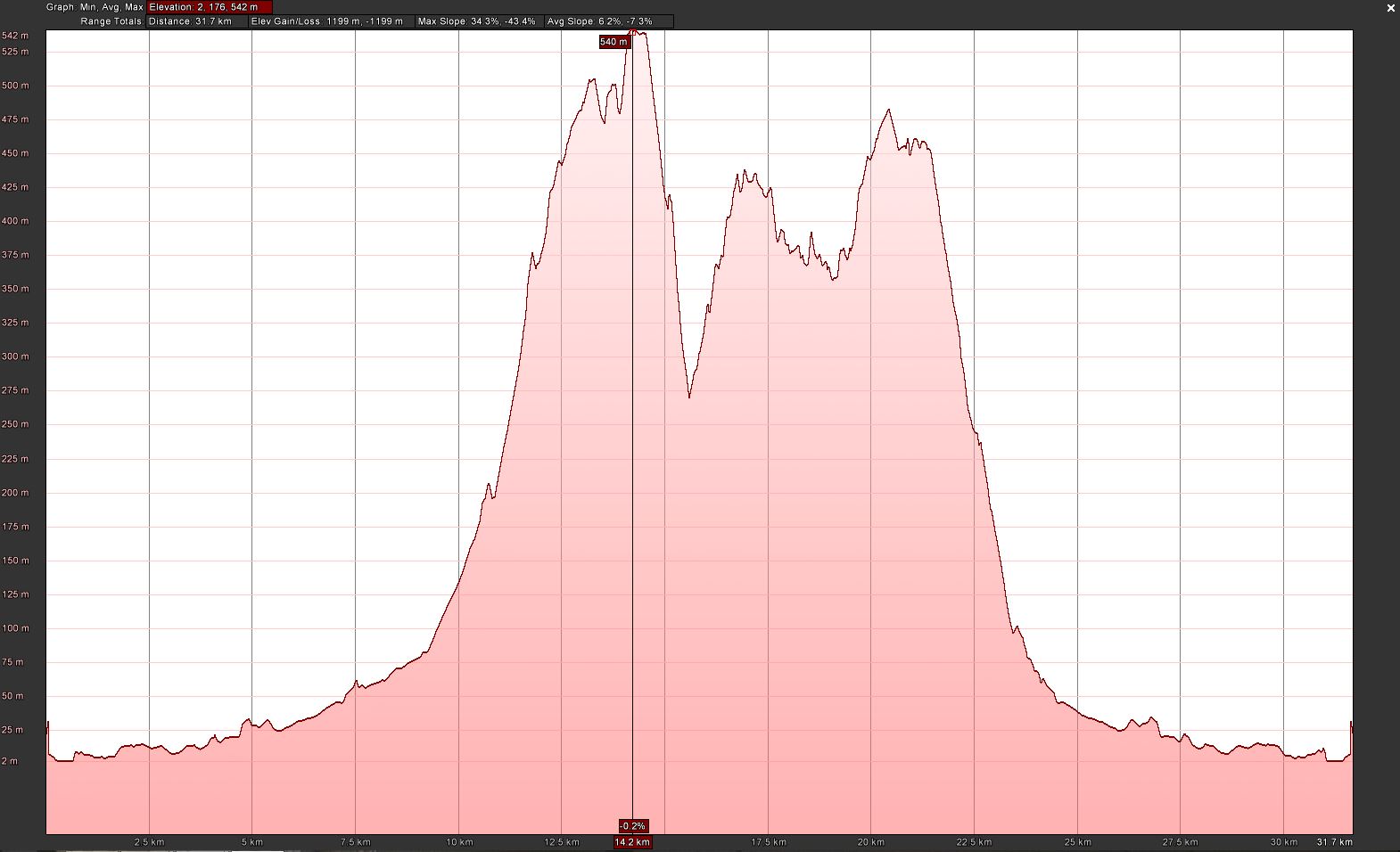Click the Avg Slope statistic box
The image size is (1400, 852).
[608, 21]
